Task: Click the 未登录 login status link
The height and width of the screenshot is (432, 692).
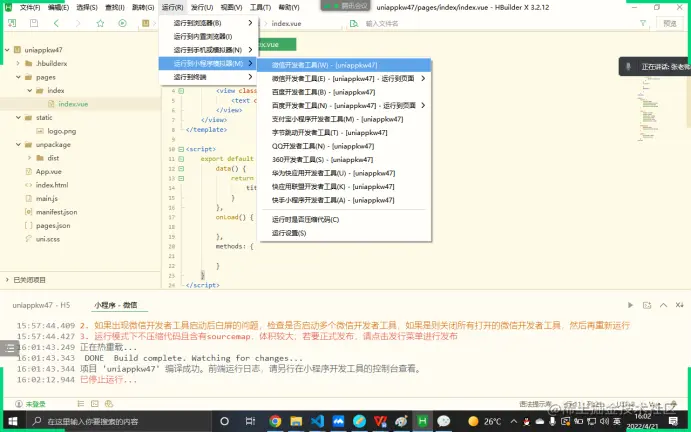Action: coord(35,404)
